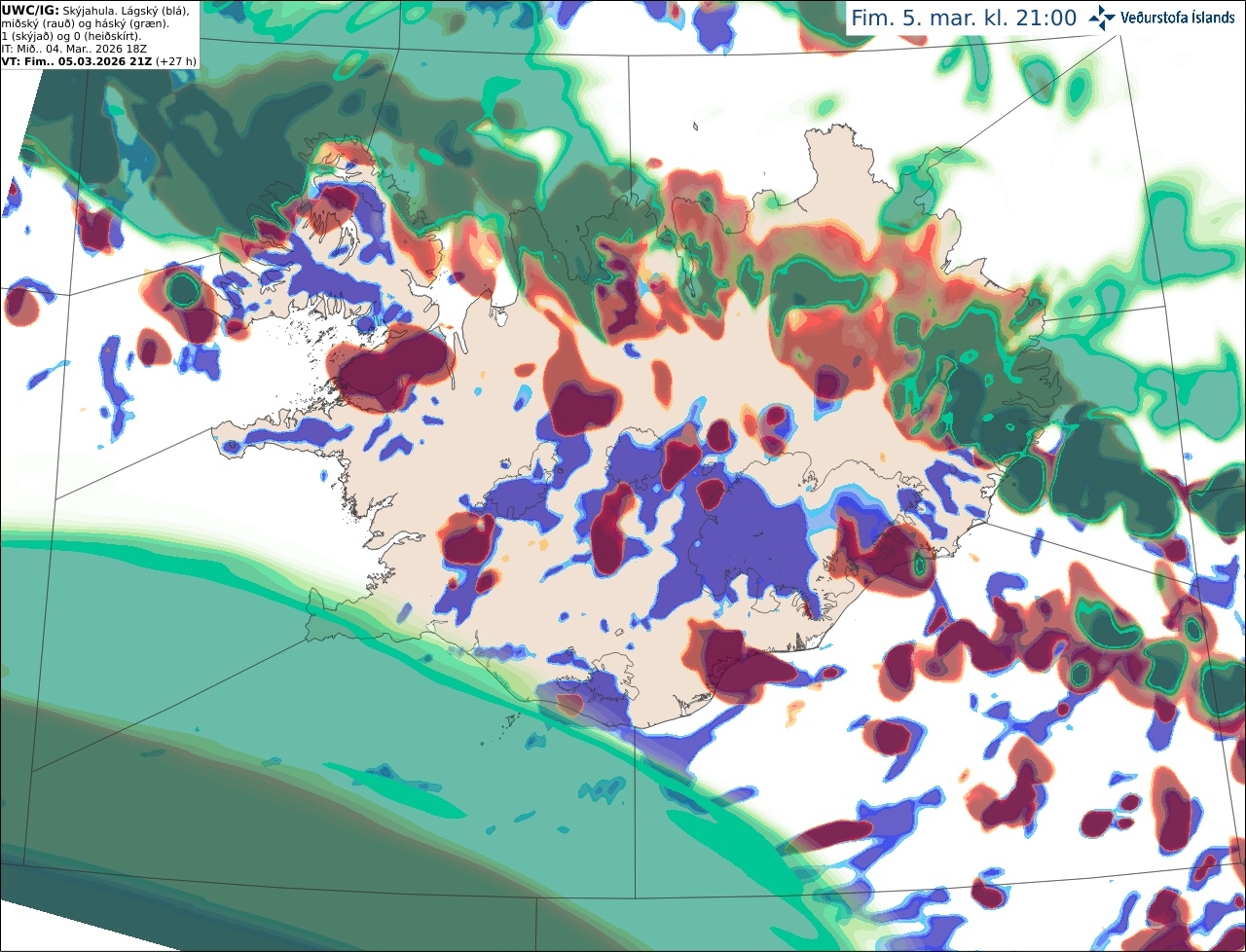Click the 'VT: Fim.. 05.03.2026 21Z (+27 h)' line
This screenshot has height=952, width=1246.
click(x=99, y=60)
